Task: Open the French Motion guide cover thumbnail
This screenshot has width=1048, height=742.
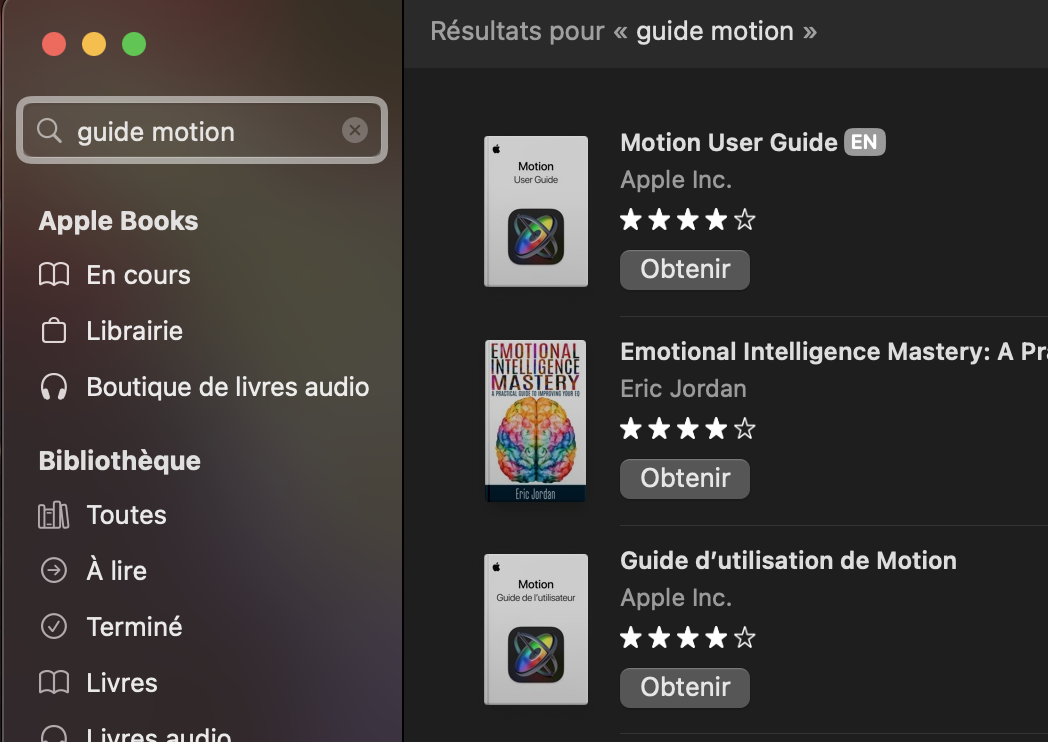Action: tap(536, 629)
